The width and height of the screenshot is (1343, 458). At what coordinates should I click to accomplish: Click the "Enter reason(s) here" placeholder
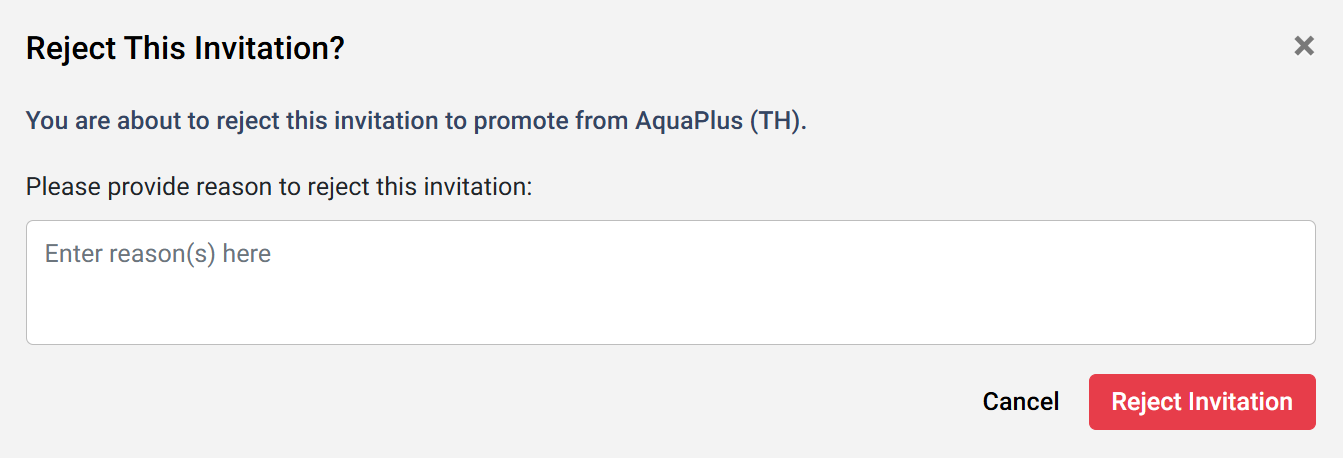coord(158,254)
